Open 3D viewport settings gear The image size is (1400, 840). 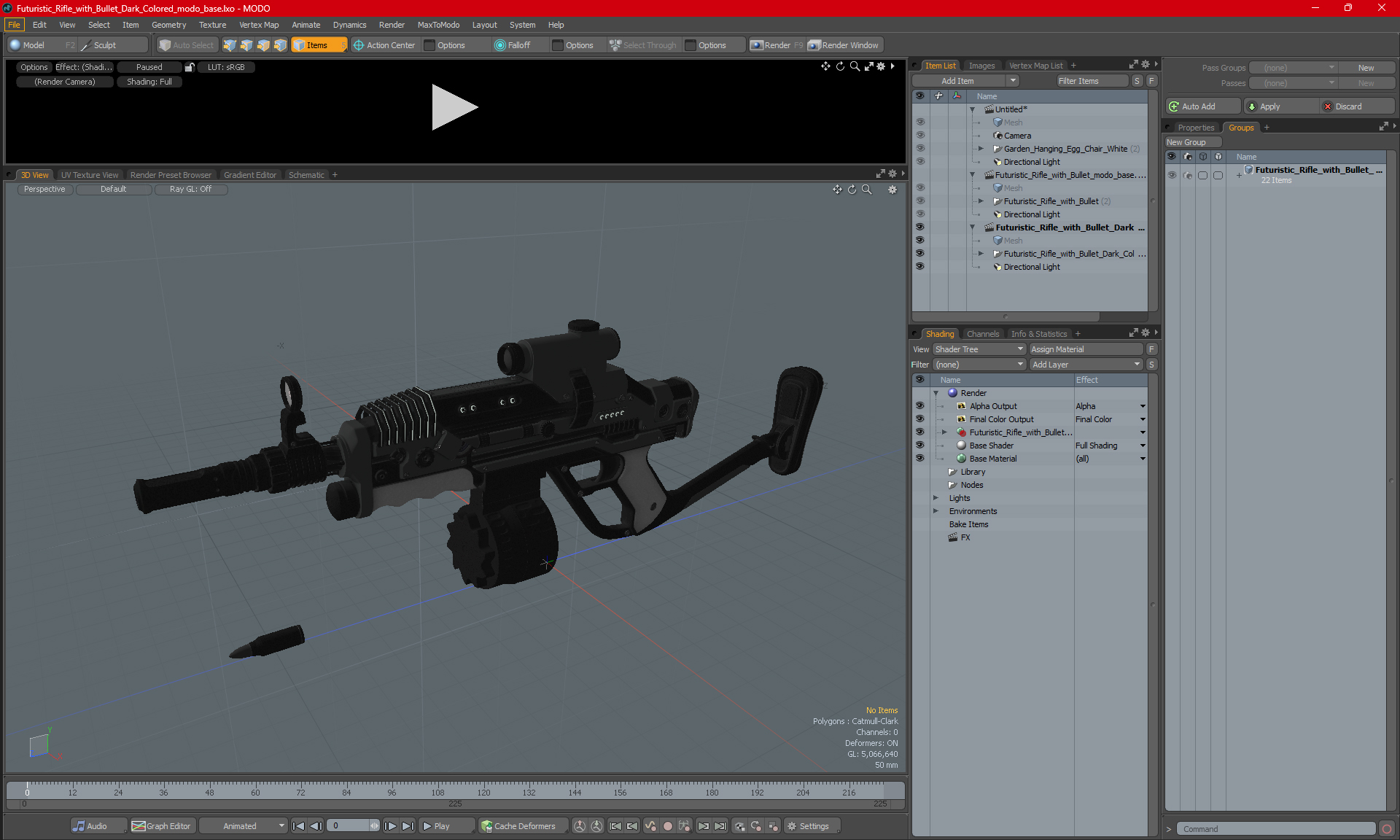click(892, 190)
